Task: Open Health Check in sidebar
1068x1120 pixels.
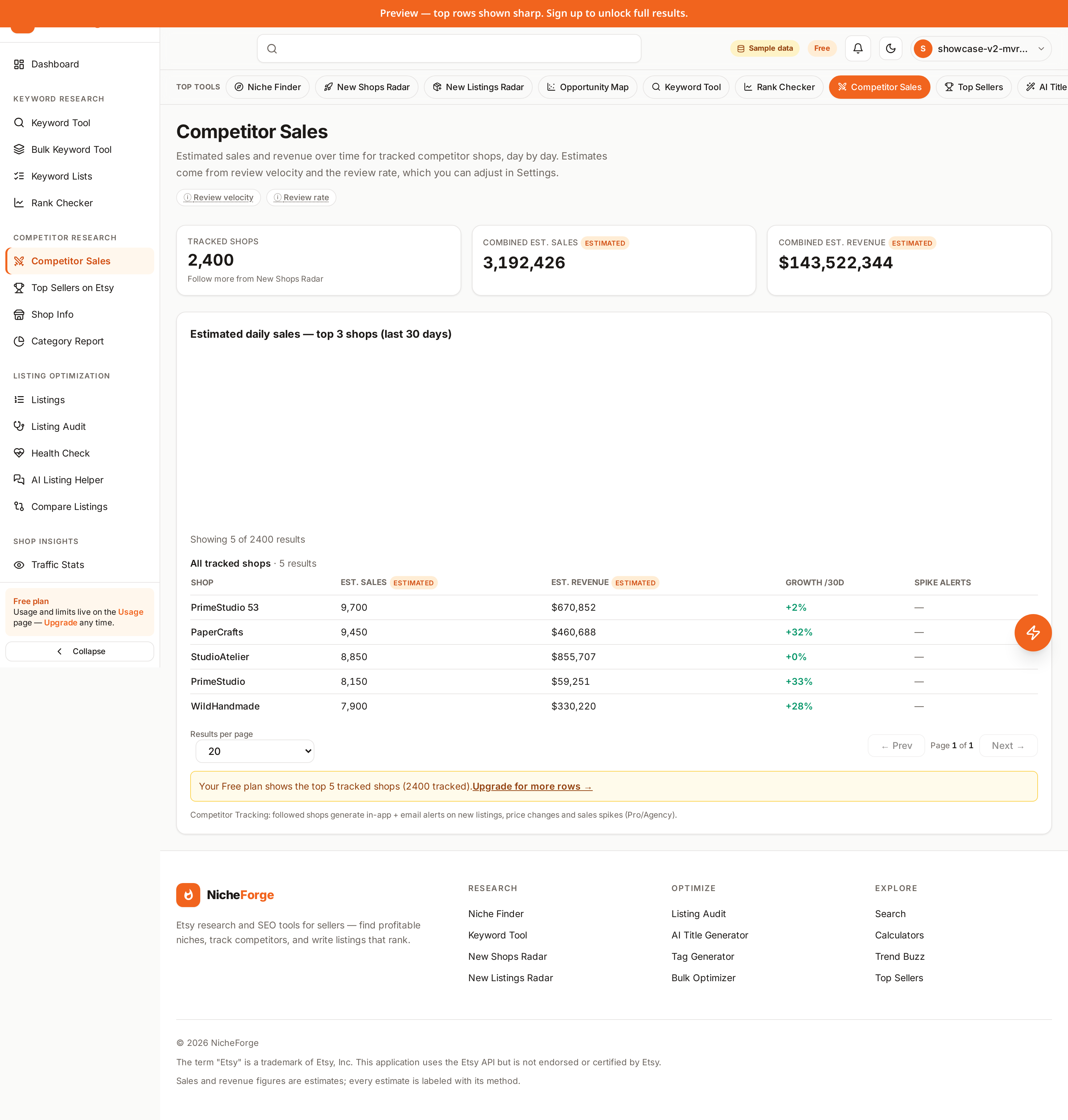Action: (x=80, y=454)
